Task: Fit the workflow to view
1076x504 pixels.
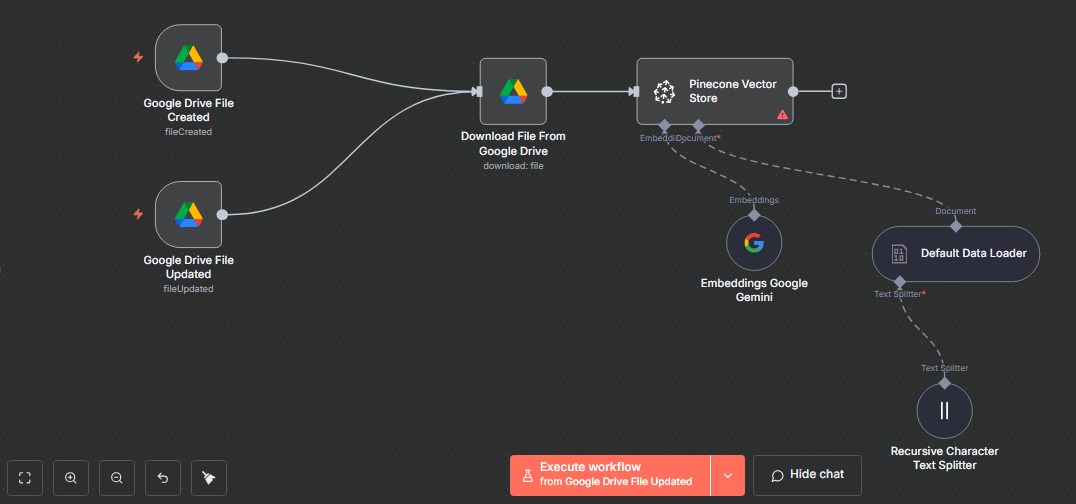Action: click(25, 477)
